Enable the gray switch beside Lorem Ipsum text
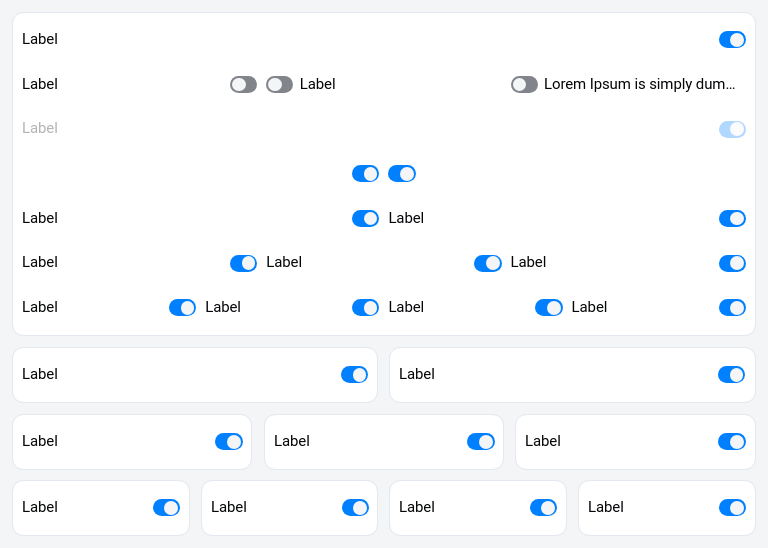 click(524, 85)
